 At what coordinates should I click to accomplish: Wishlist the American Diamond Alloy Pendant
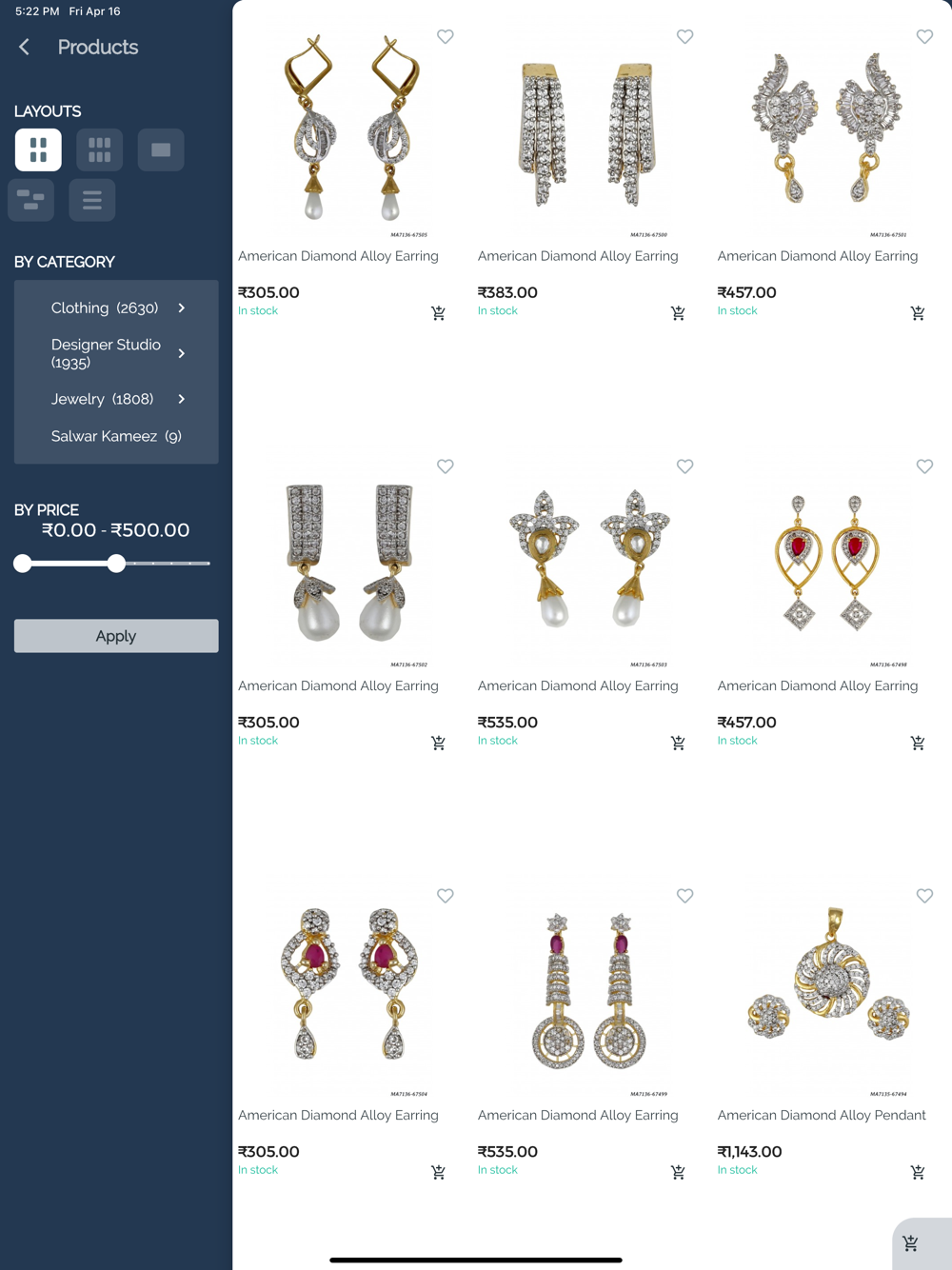924,896
